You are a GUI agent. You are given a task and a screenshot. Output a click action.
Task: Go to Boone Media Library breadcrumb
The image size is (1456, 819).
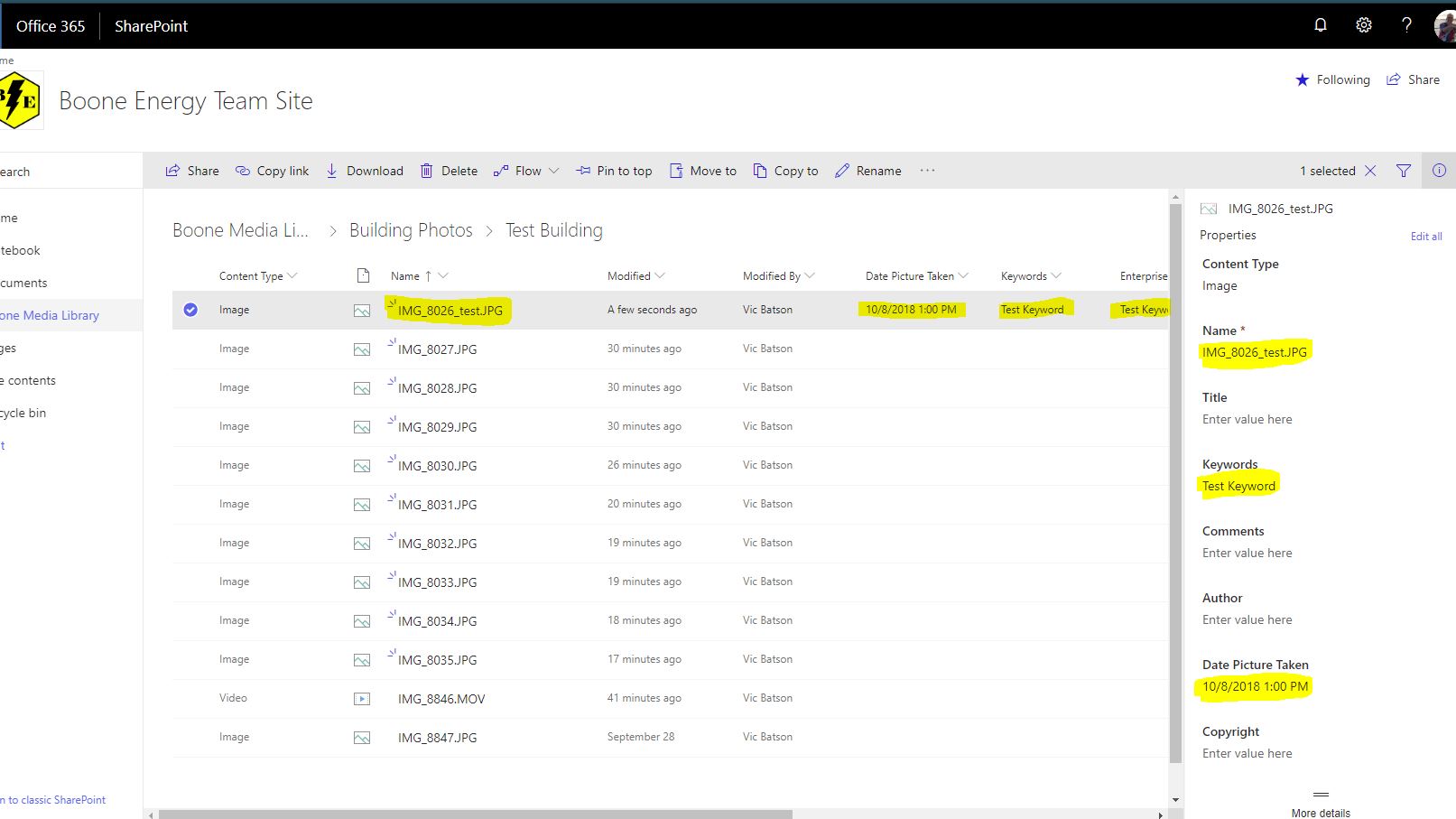click(x=241, y=230)
